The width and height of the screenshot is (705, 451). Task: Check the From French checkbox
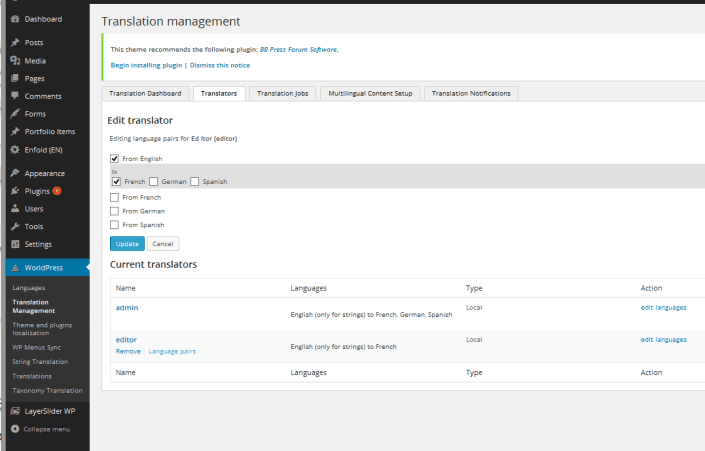click(114, 197)
